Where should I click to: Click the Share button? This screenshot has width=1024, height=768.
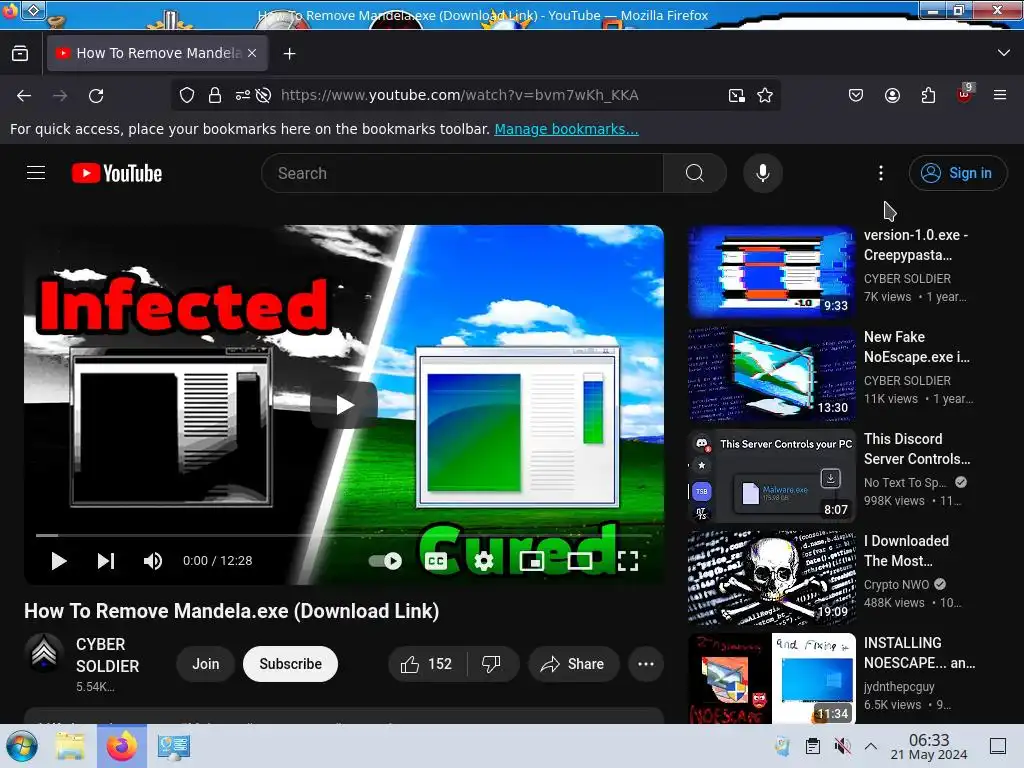click(x=573, y=664)
